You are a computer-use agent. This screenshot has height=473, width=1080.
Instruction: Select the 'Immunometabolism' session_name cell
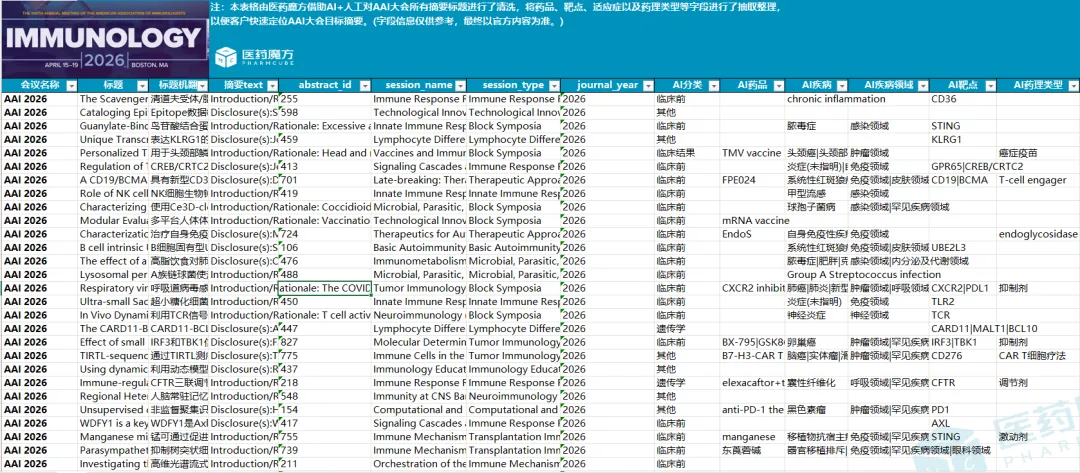click(x=419, y=261)
